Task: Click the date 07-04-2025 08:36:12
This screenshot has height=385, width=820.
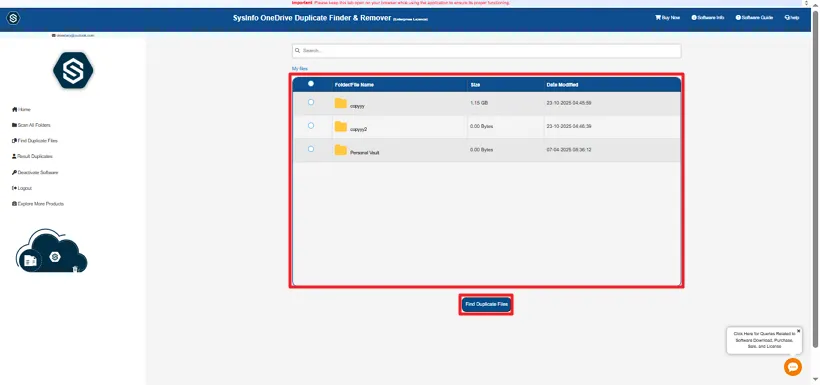Action: coord(569,150)
